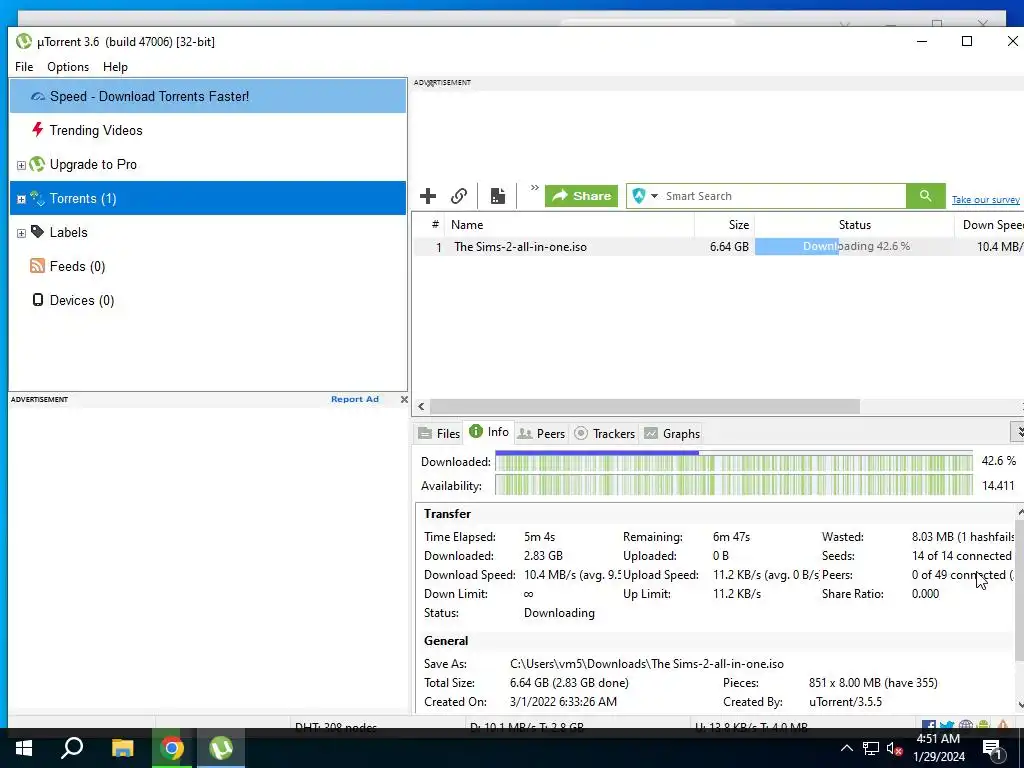Add torrent from URL link icon
1024x768 pixels.
click(x=459, y=196)
